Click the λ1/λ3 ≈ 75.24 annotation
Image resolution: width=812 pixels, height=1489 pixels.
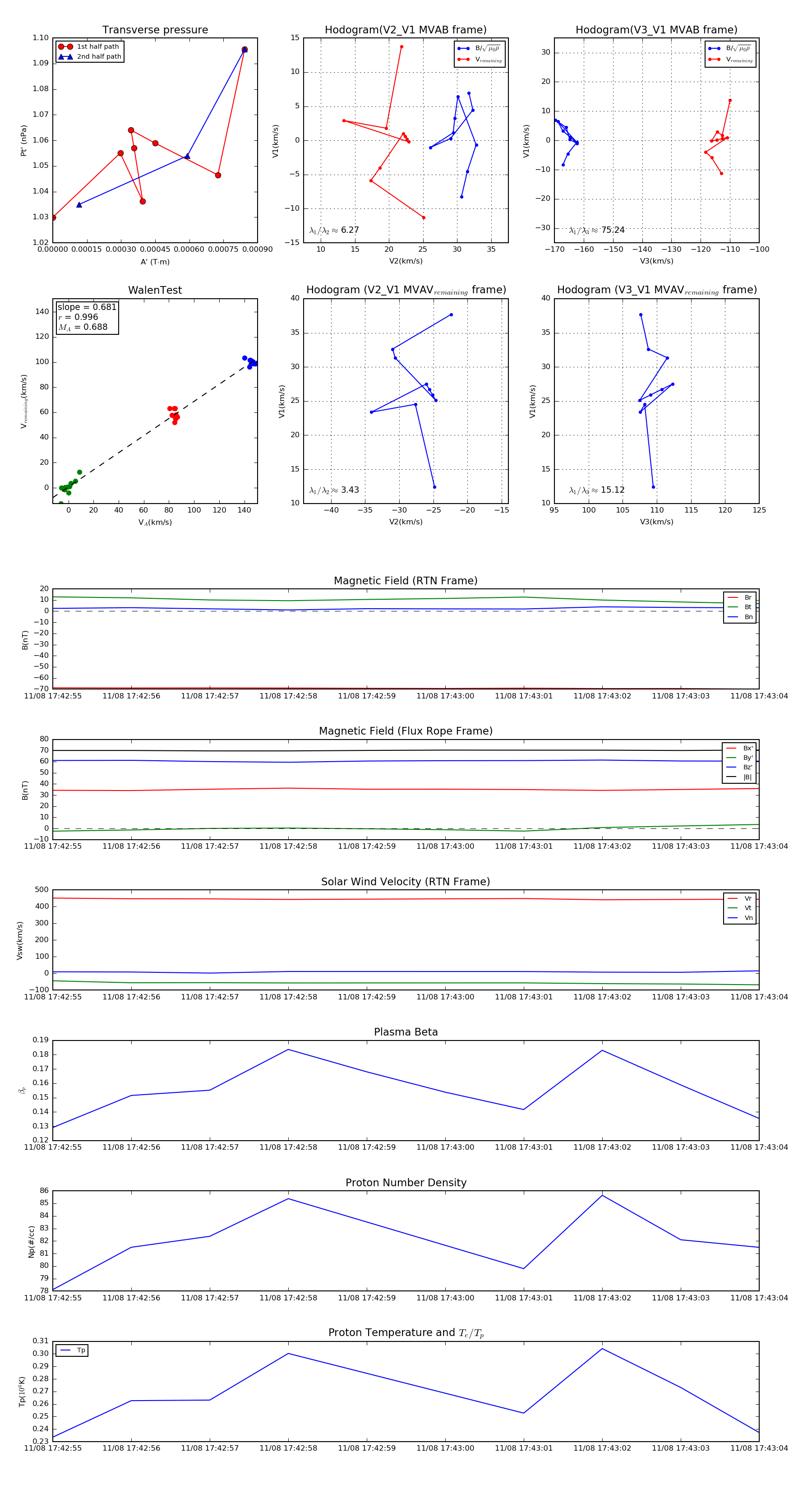click(x=597, y=230)
